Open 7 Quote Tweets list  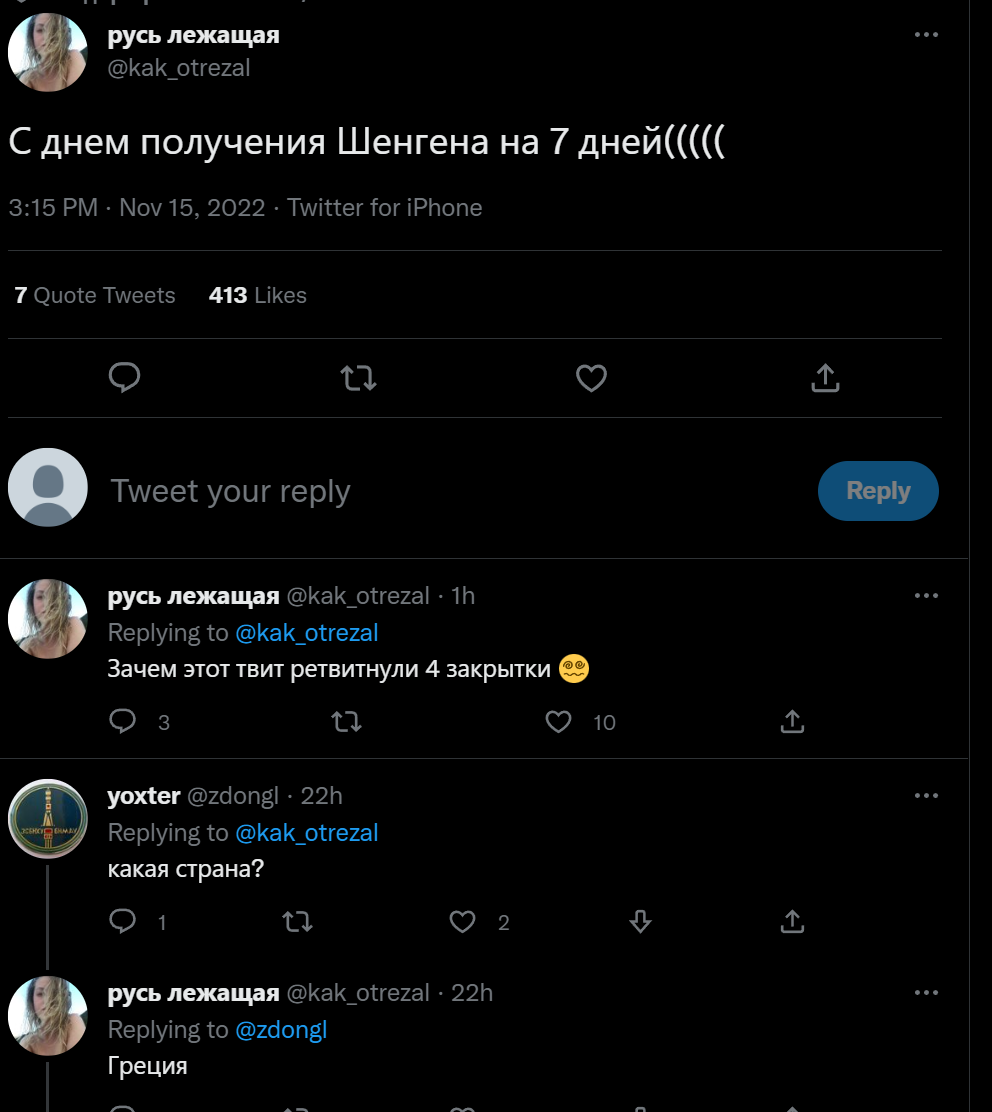[x=95, y=295]
